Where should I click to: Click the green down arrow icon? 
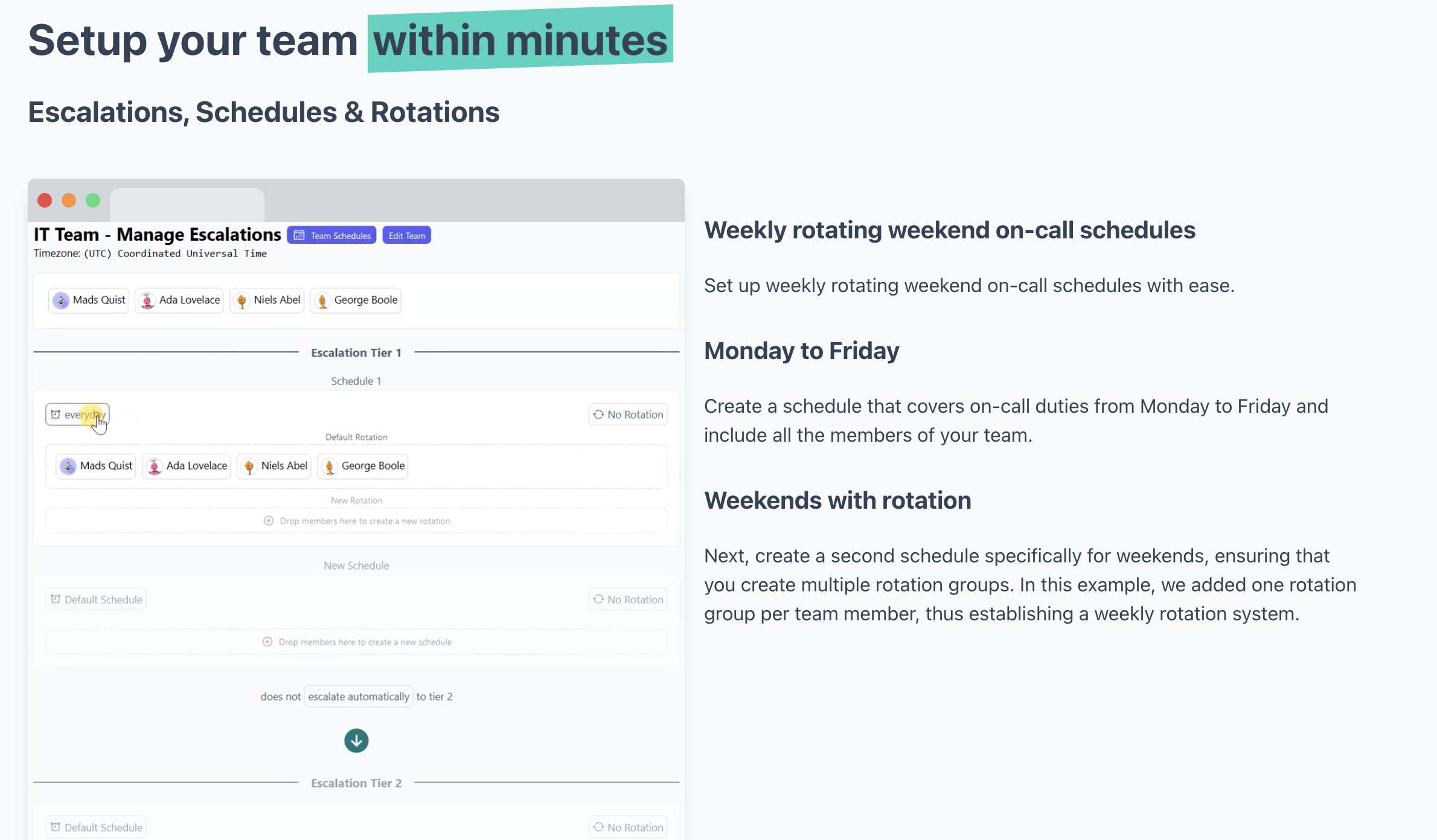click(356, 740)
